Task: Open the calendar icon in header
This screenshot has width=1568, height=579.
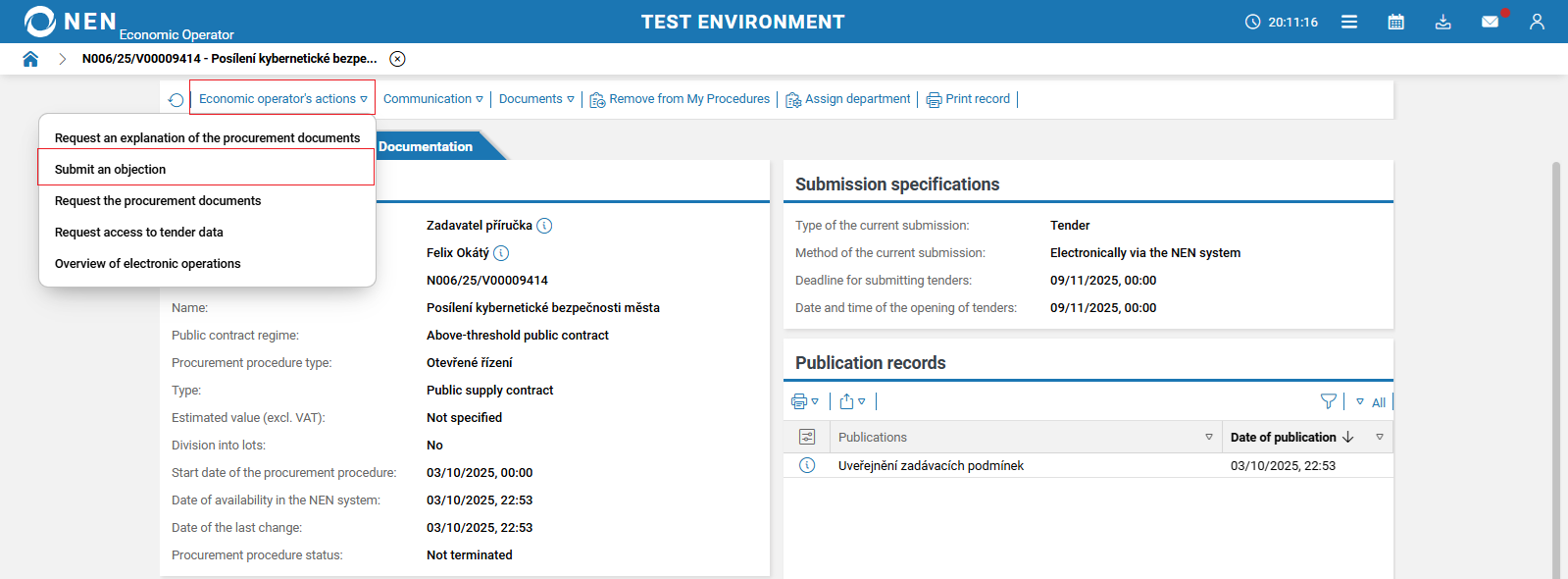Action: [1395, 22]
